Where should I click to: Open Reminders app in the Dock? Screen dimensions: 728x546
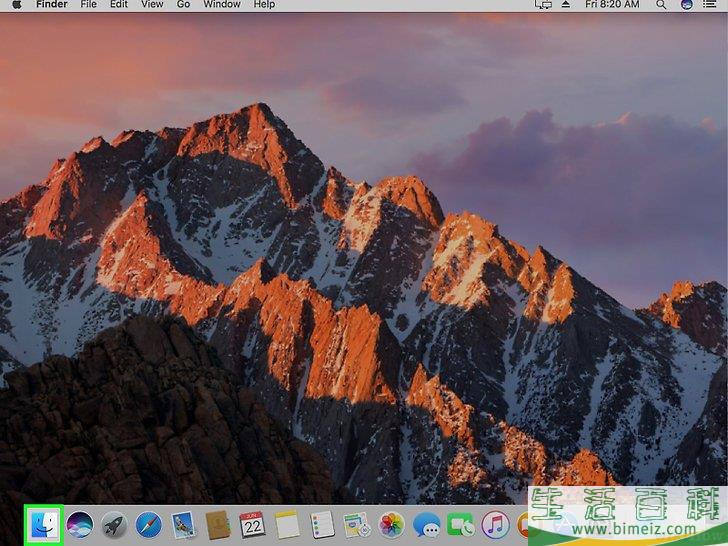(x=322, y=524)
